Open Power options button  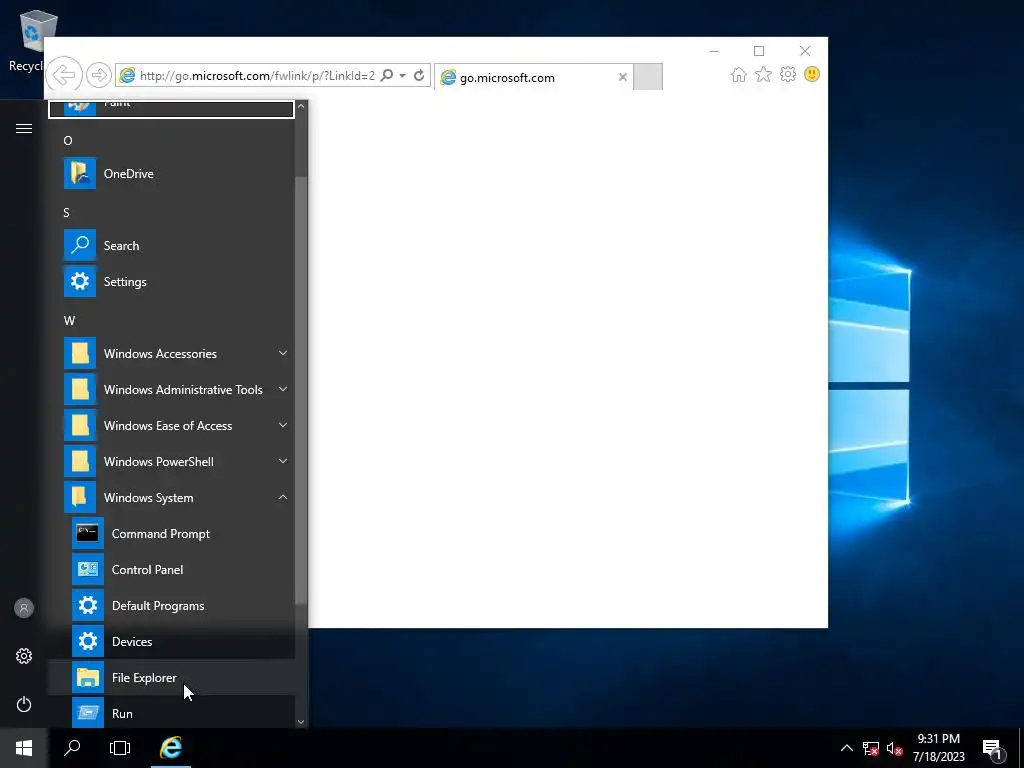[x=24, y=704]
